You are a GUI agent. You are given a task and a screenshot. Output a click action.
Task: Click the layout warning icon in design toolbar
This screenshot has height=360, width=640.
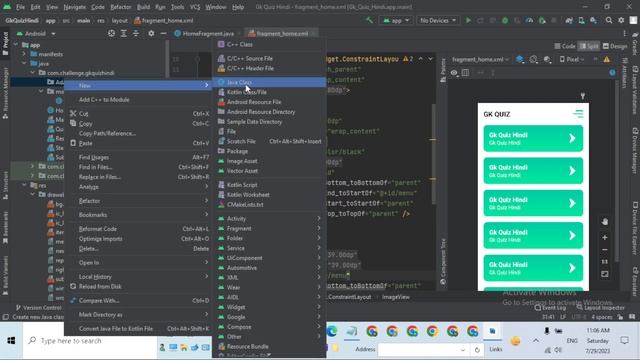607,60
